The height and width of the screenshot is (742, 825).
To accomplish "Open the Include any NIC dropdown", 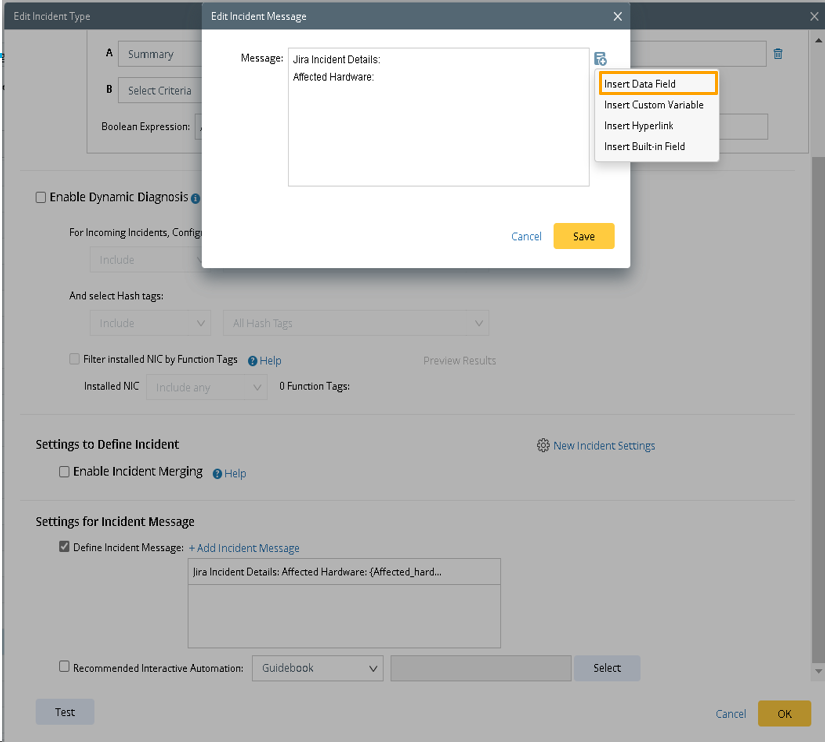I will (207, 387).
